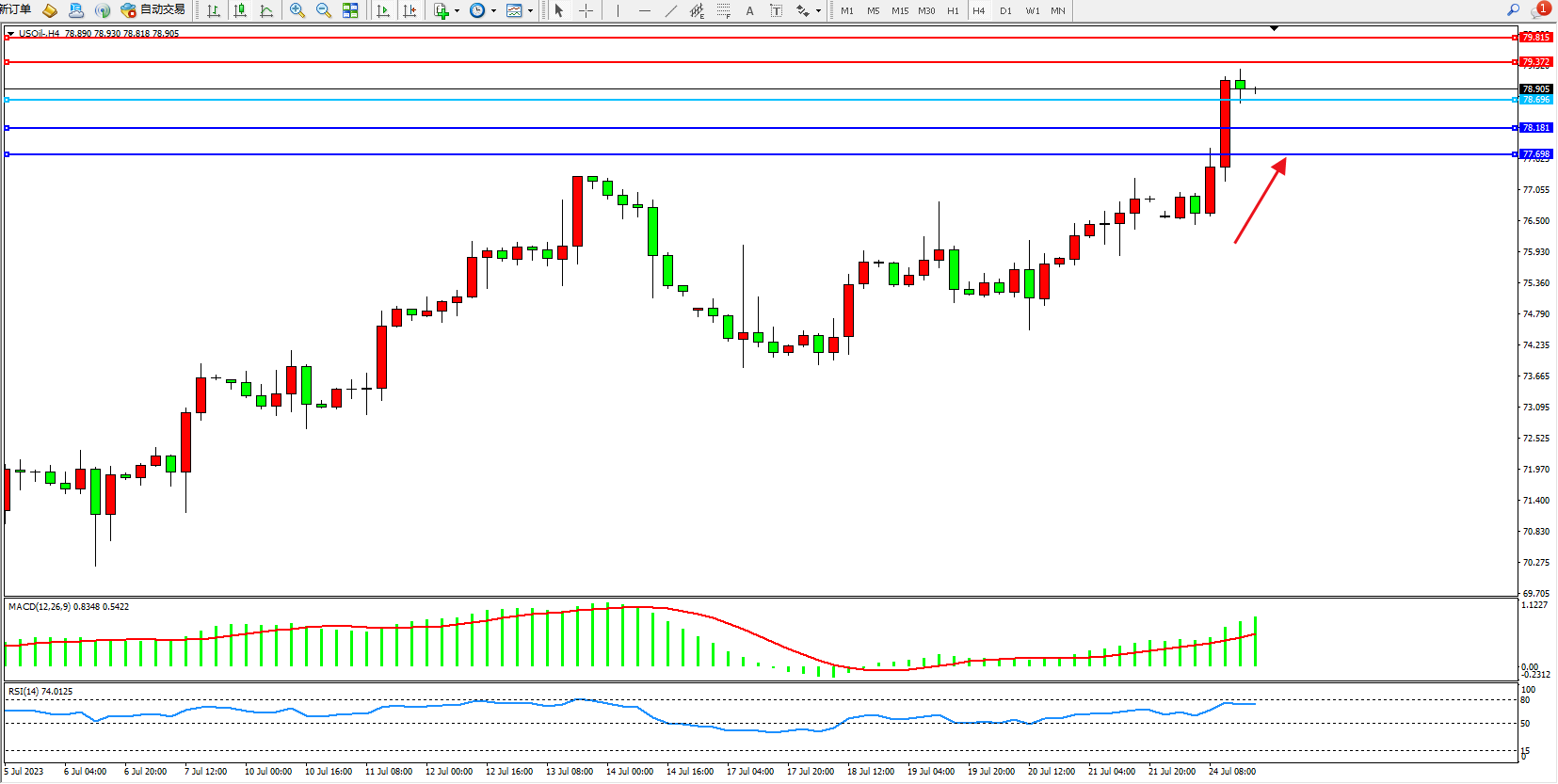Open the search magnifier icon
1558x784 pixels.
pos(1513,10)
